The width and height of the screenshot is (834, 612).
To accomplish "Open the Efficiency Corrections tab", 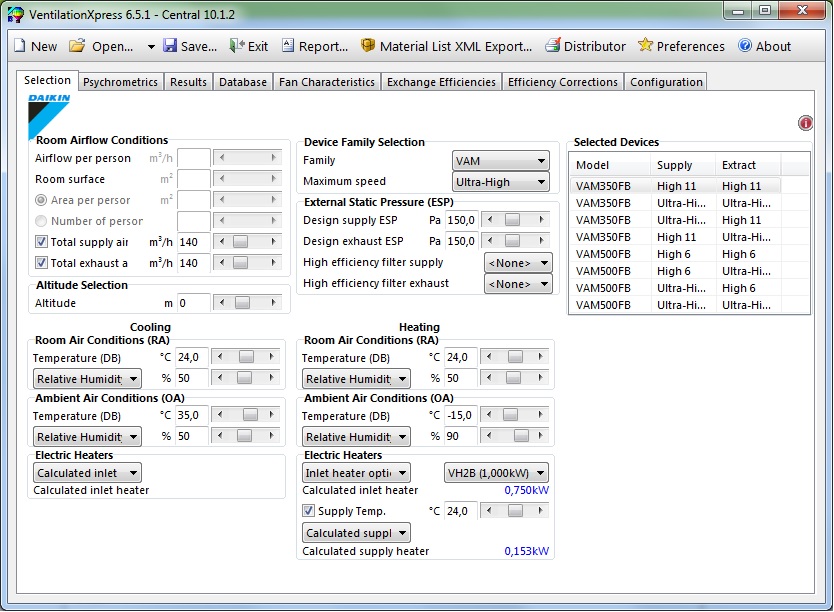I will pyautogui.click(x=563, y=82).
